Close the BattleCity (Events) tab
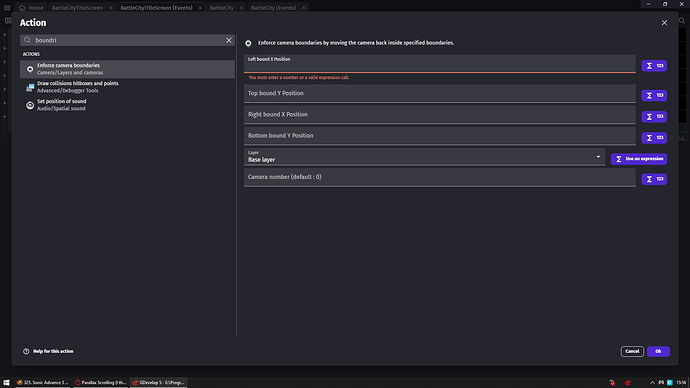Image resolution: width=690 pixels, height=388 pixels. point(304,8)
